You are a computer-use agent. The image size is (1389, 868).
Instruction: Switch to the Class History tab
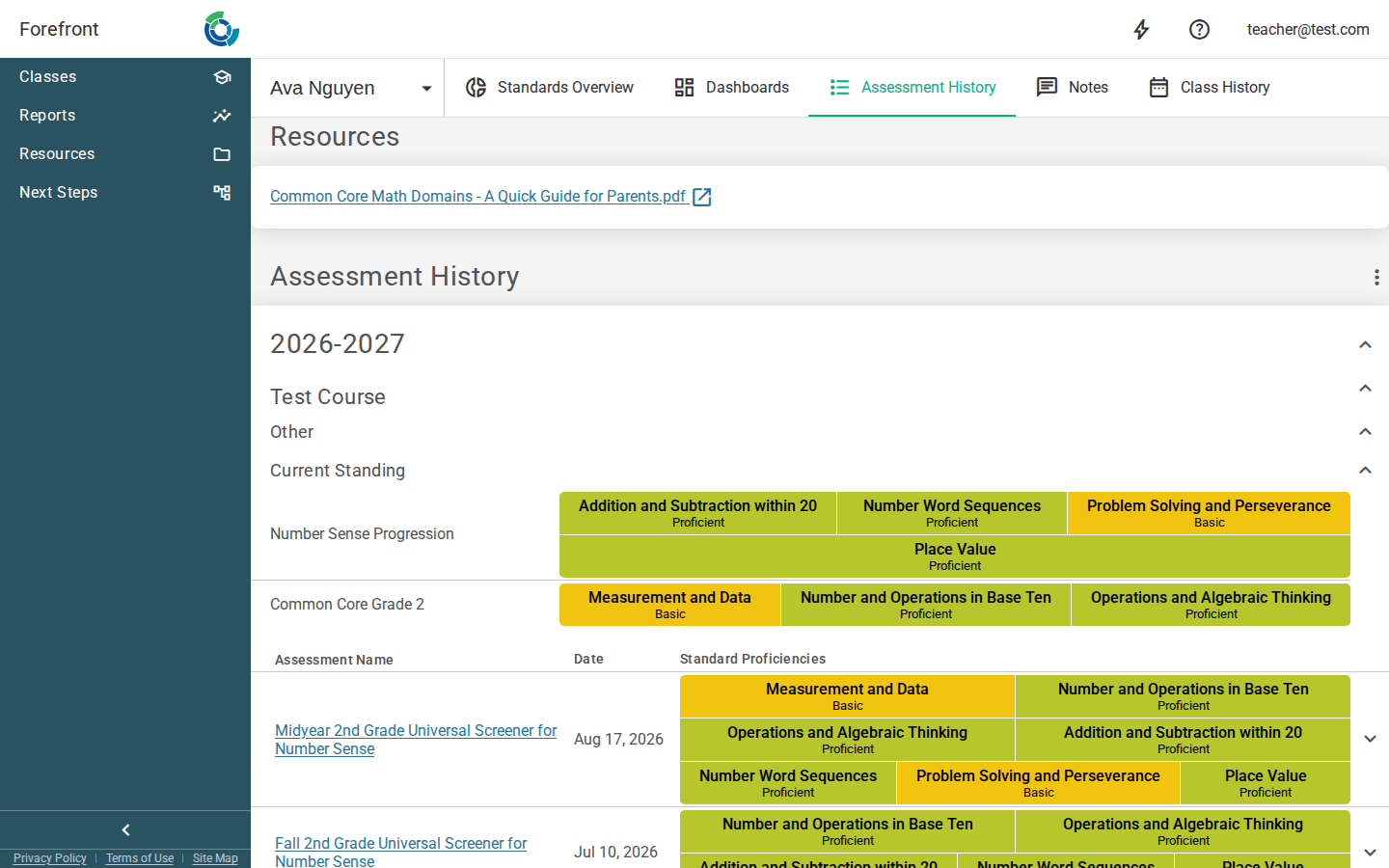1209,88
